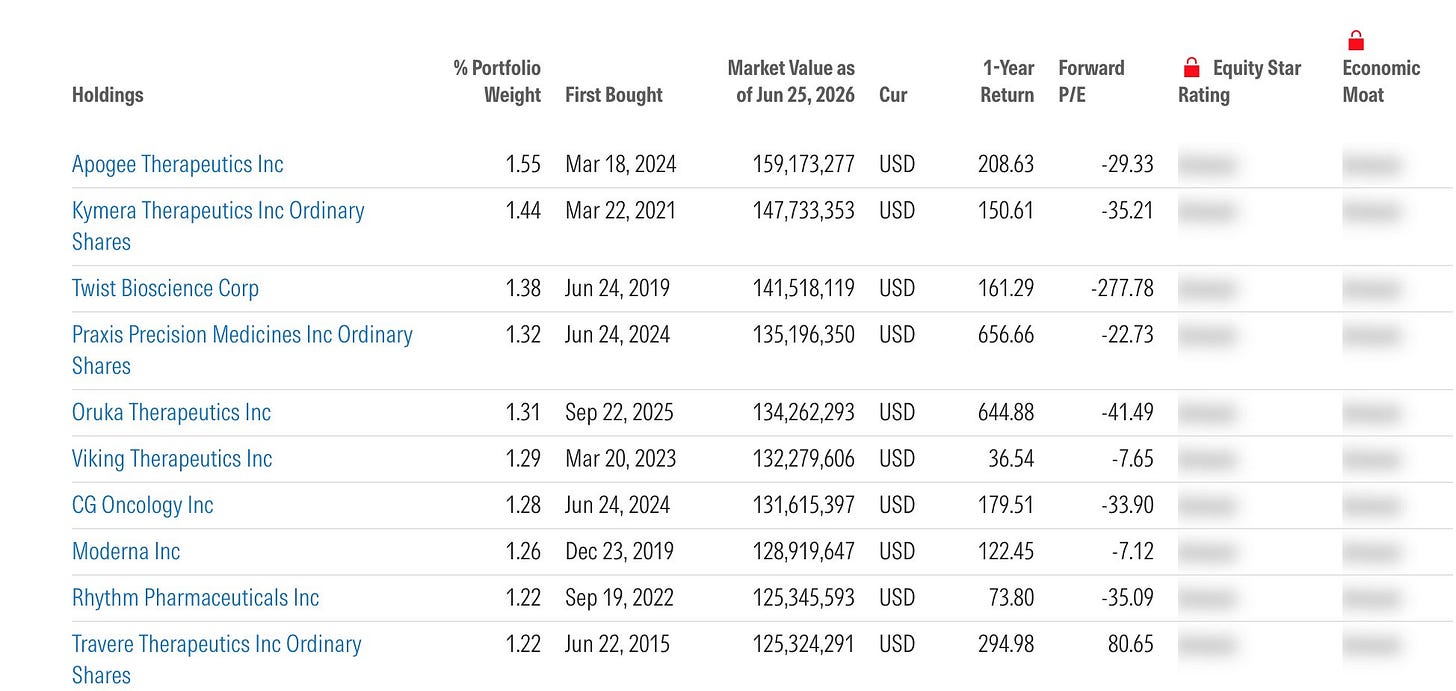Click blurred Equity Star Rating for Apogee Therapeutics
Screen dimensions: 1456x691
(x=1207, y=164)
